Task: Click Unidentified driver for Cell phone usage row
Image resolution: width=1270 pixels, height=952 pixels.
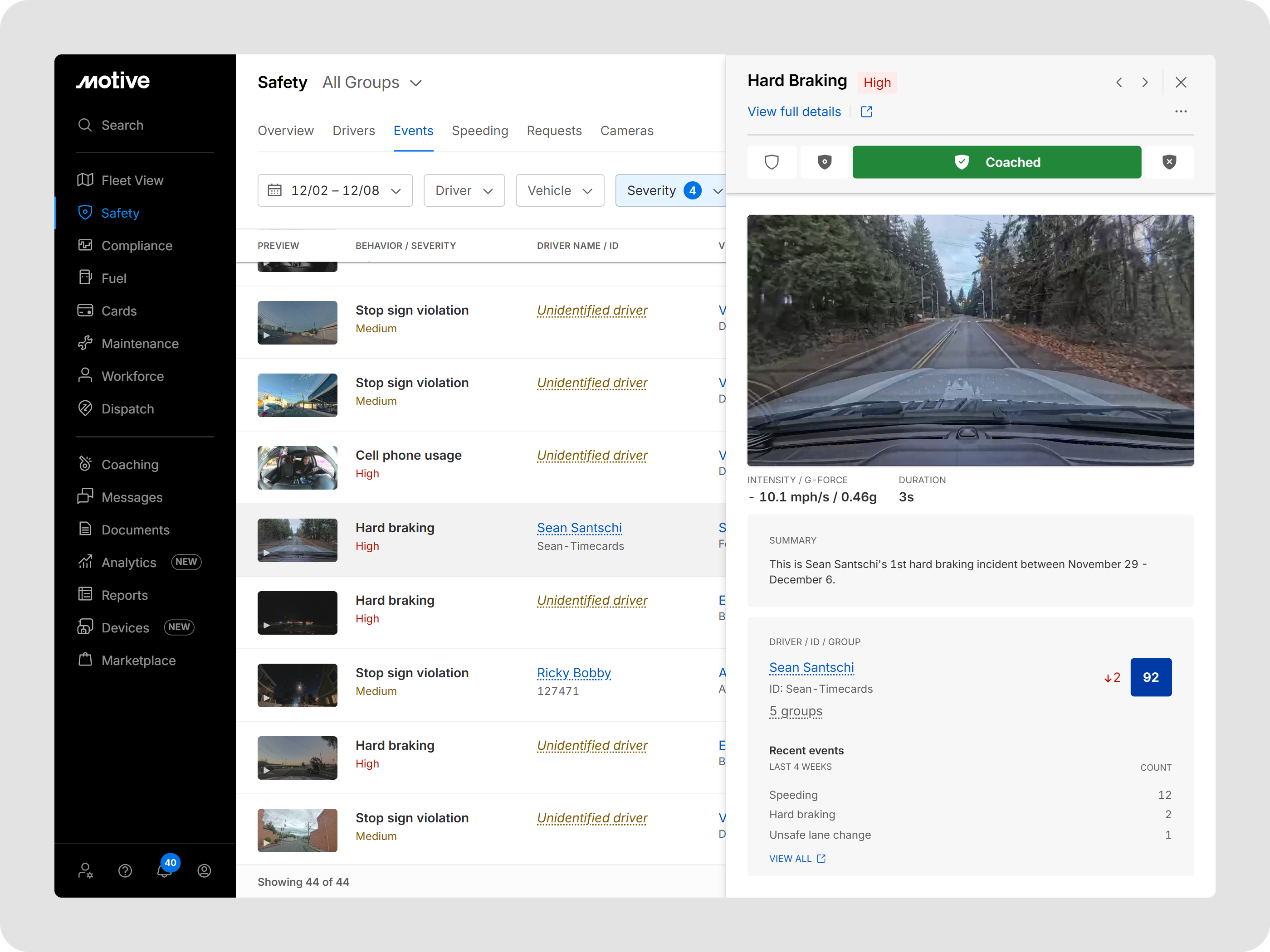Action: 592,456
